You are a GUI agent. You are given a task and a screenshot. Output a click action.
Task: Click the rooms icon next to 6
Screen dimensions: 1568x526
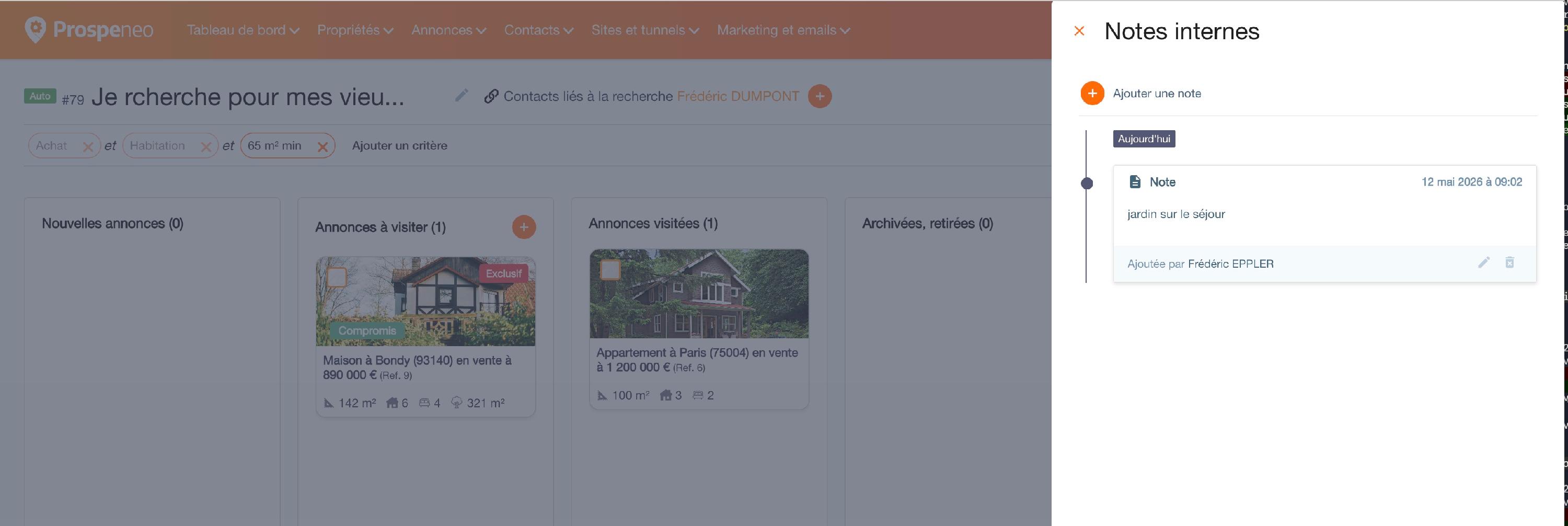(x=392, y=403)
